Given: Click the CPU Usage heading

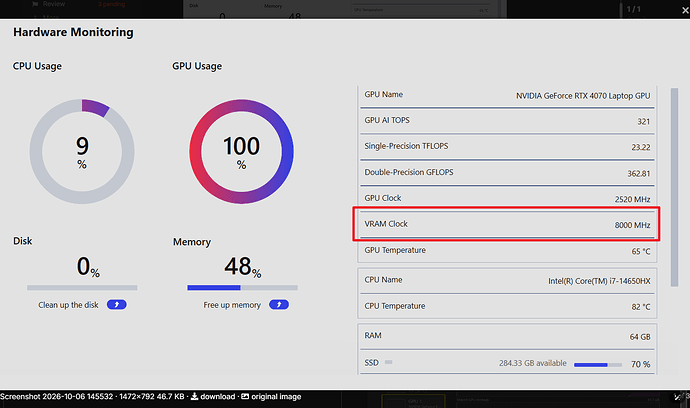Looking at the screenshot, I should pyautogui.click(x=37, y=66).
